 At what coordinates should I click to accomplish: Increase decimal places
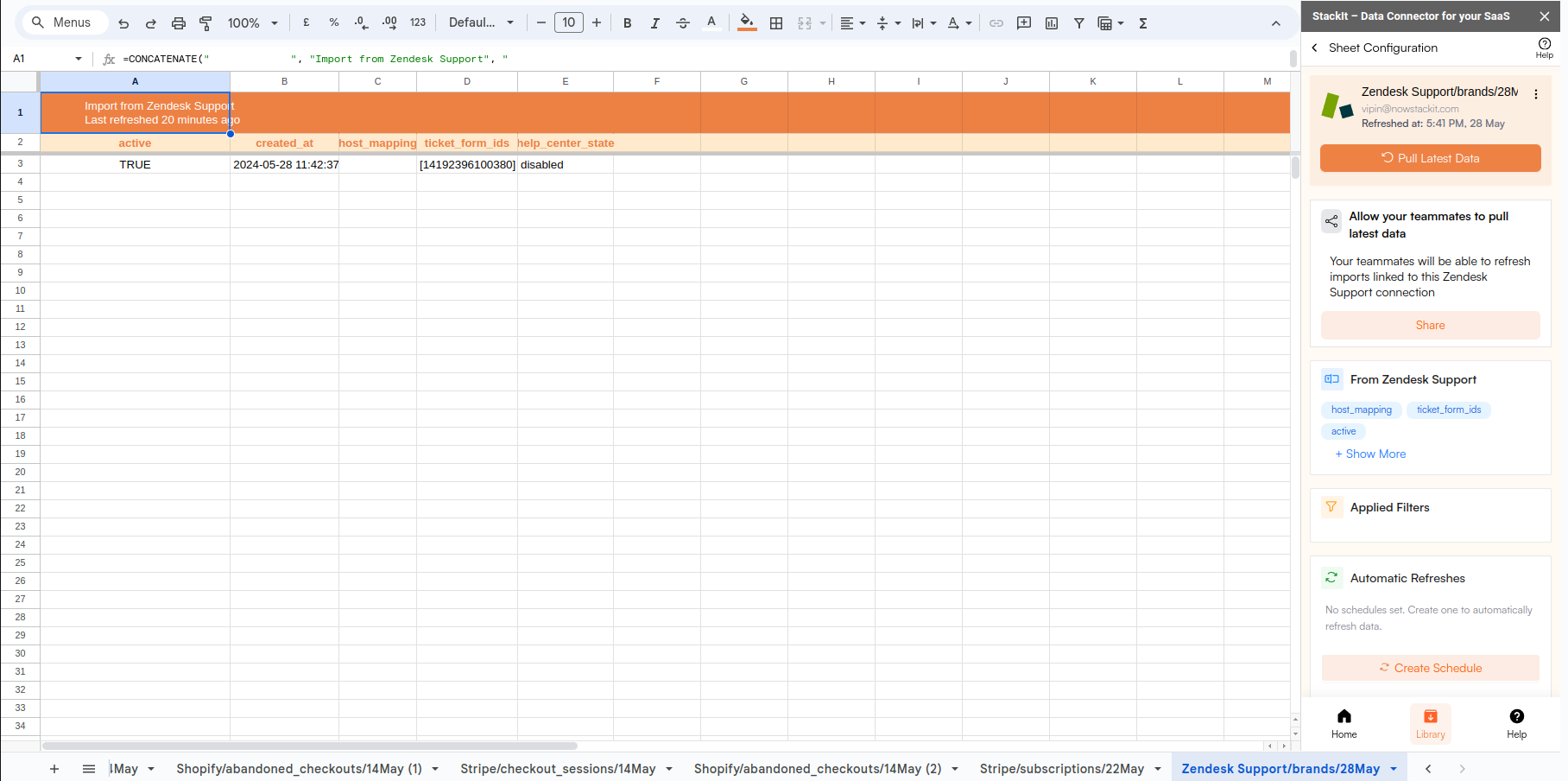pos(389,23)
